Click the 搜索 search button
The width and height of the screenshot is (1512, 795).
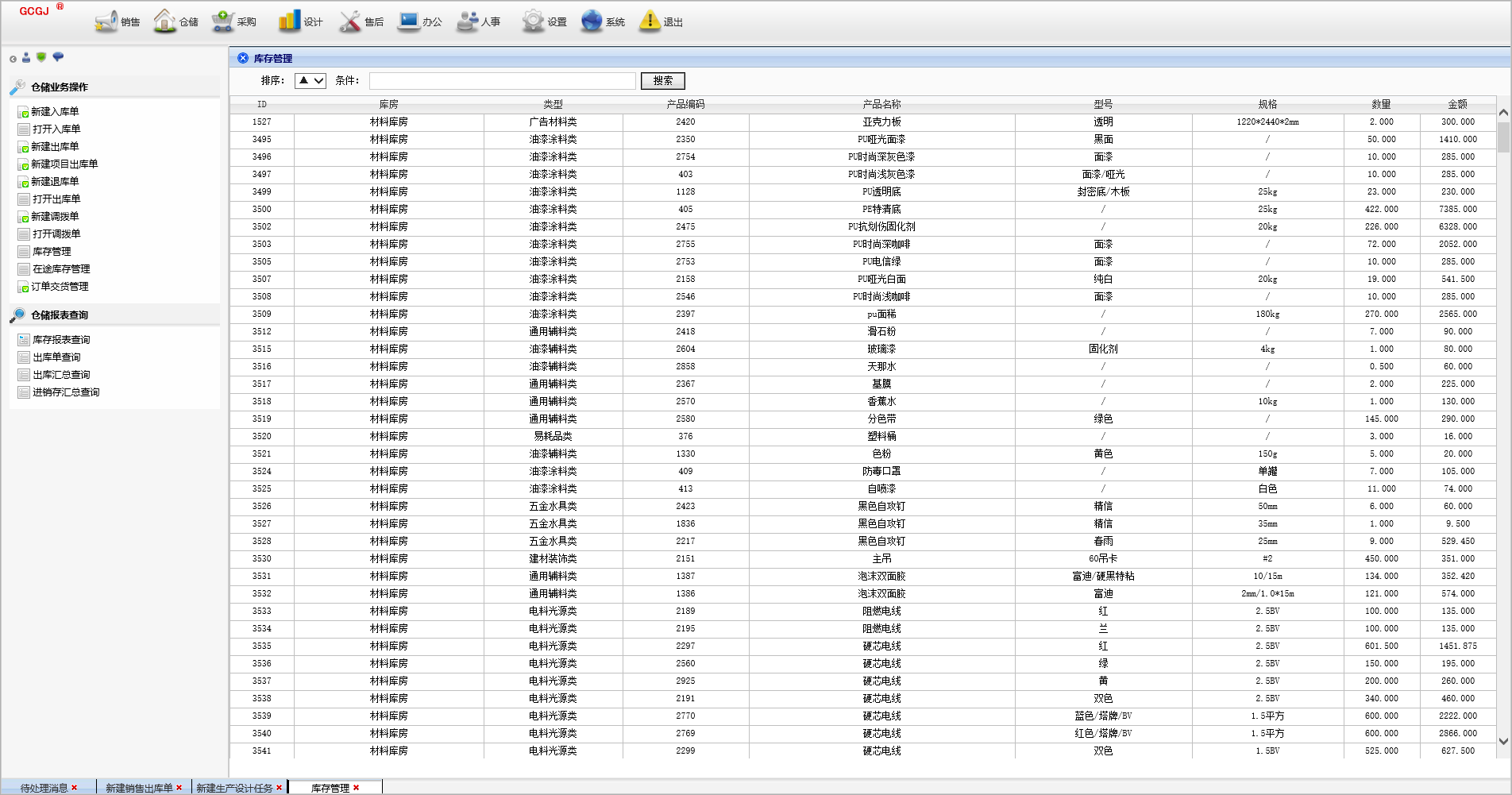[662, 81]
